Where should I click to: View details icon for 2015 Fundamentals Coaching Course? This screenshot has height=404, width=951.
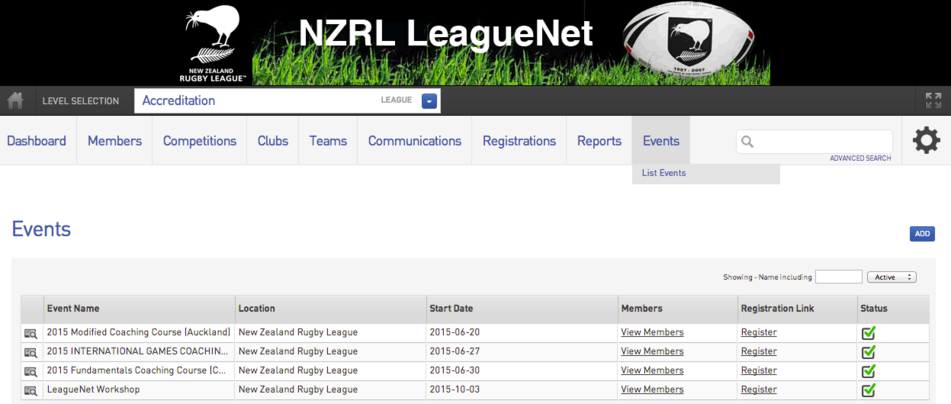[31, 371]
